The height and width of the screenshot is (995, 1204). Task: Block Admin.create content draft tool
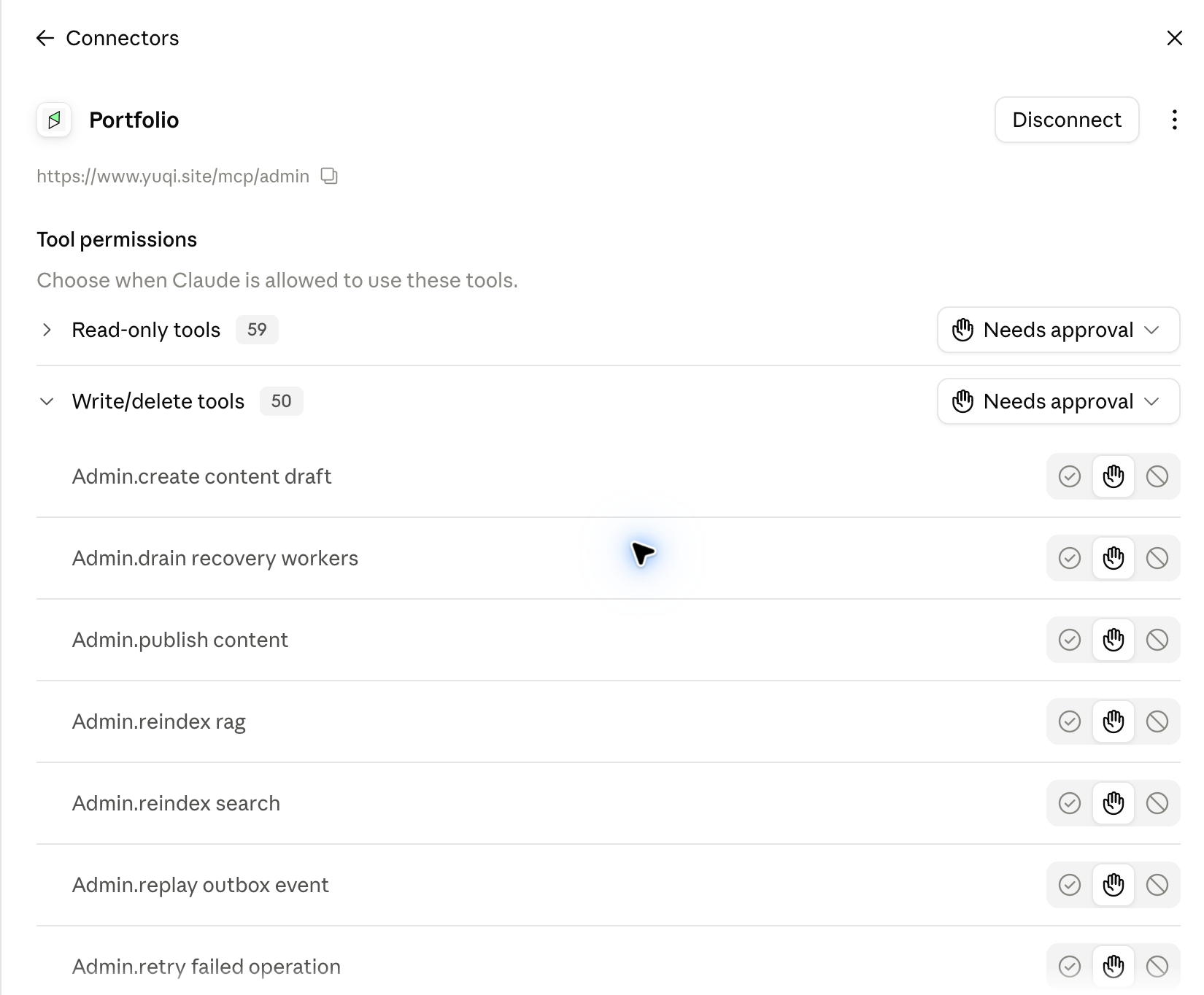tap(1157, 476)
